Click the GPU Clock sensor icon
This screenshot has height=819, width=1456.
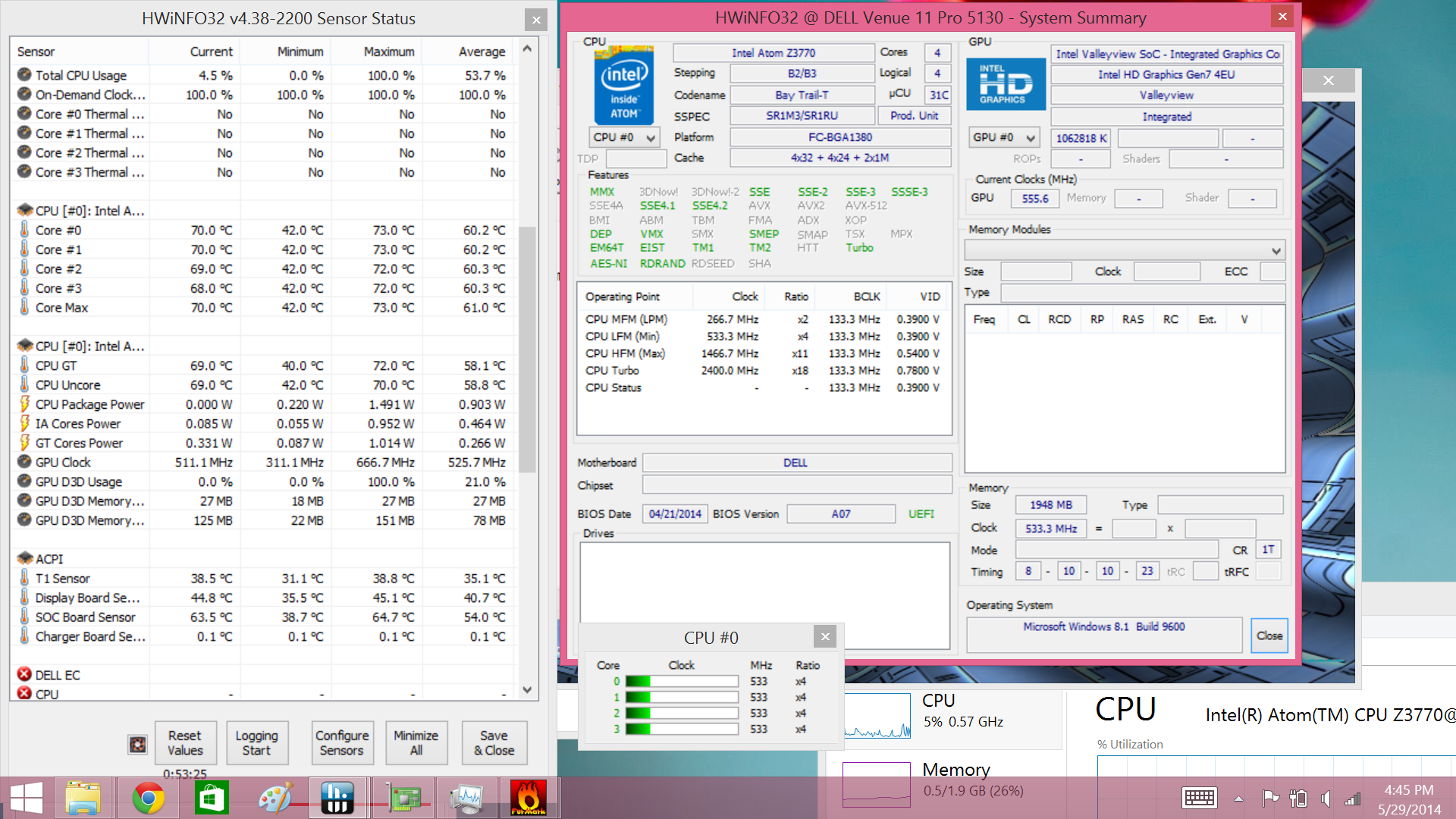click(24, 462)
